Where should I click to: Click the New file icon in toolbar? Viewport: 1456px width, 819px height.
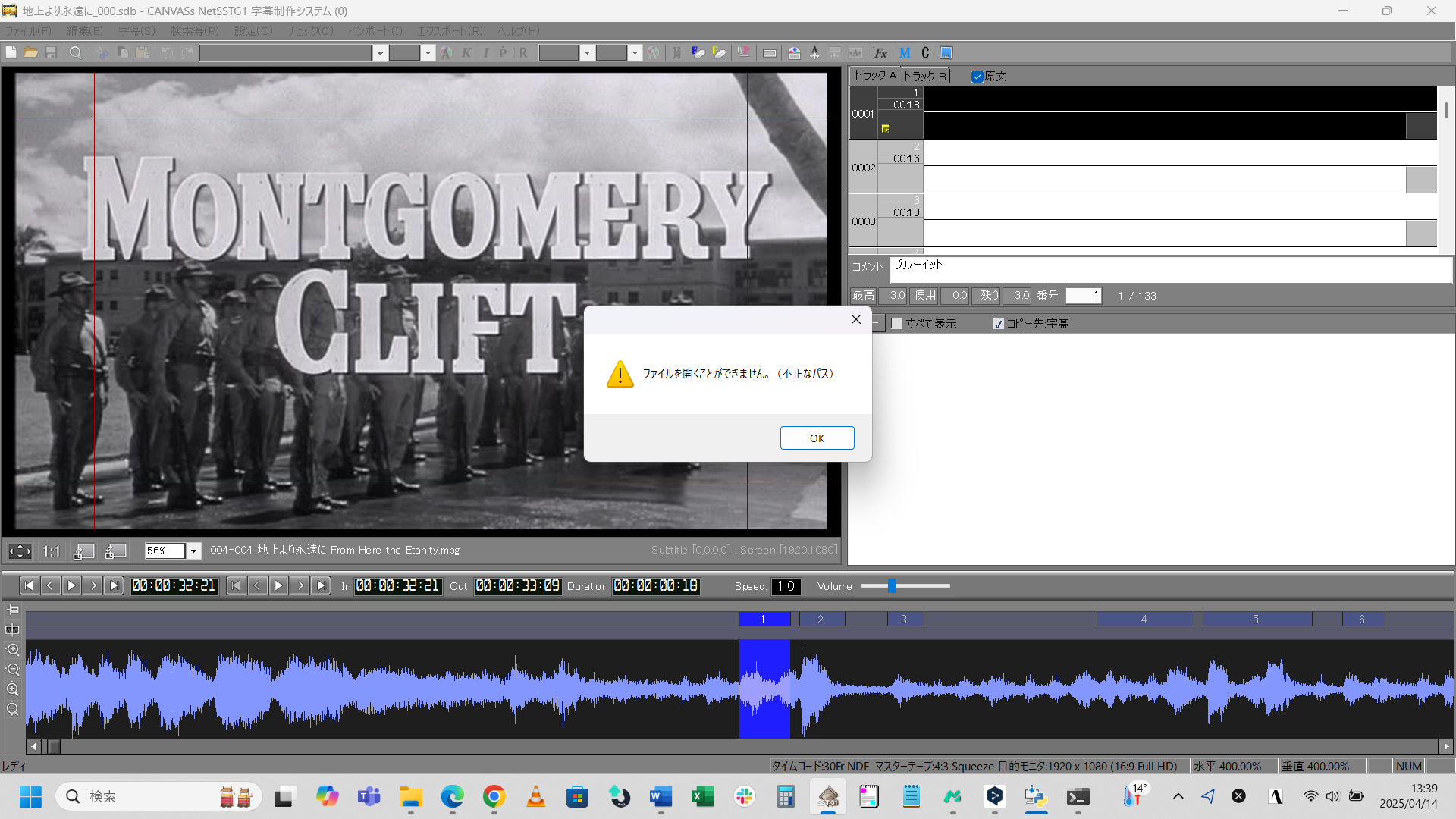pos(11,52)
